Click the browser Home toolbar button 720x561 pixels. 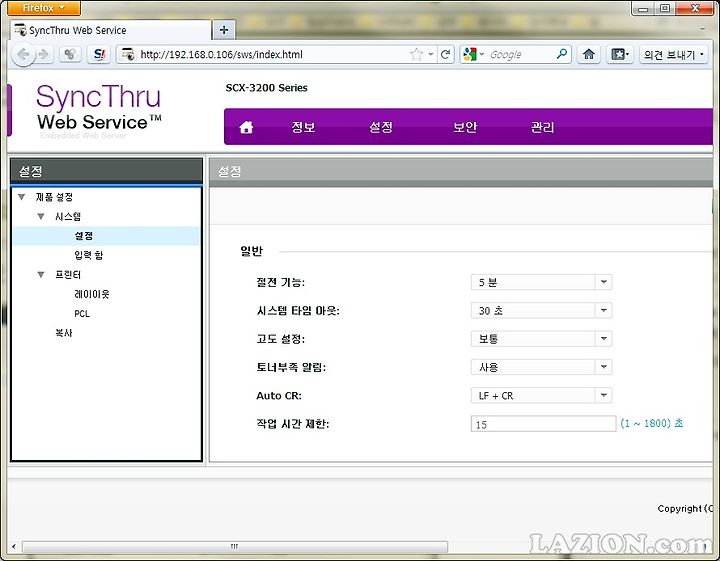589,55
